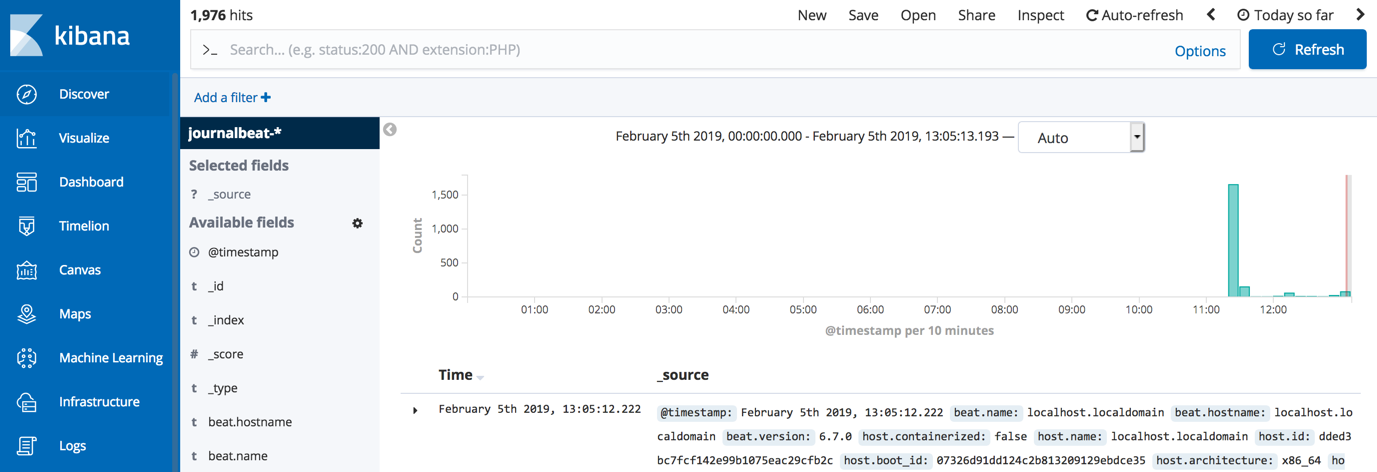Open the Infrastructure icon

point(27,402)
